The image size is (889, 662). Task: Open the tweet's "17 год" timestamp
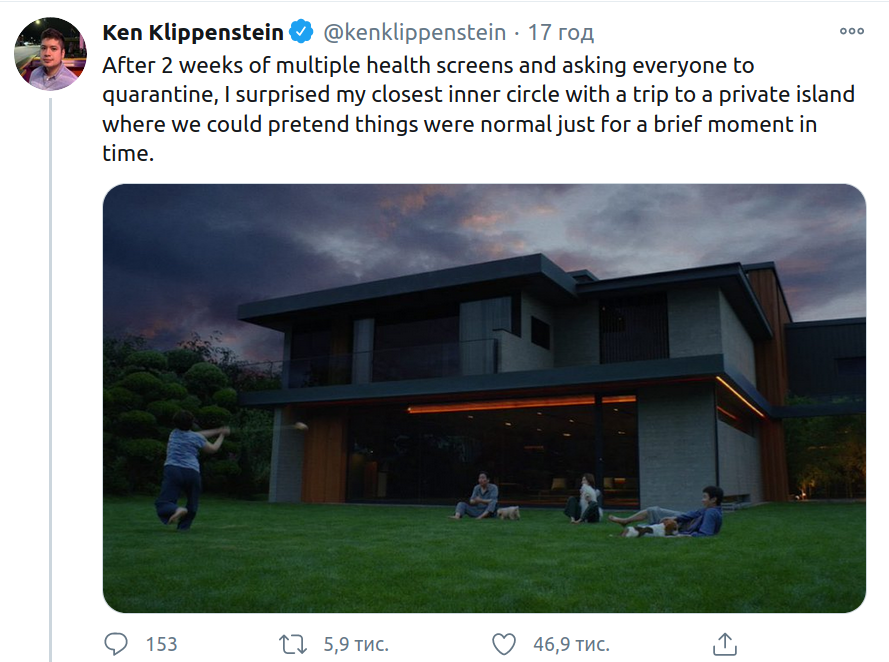(x=560, y=33)
